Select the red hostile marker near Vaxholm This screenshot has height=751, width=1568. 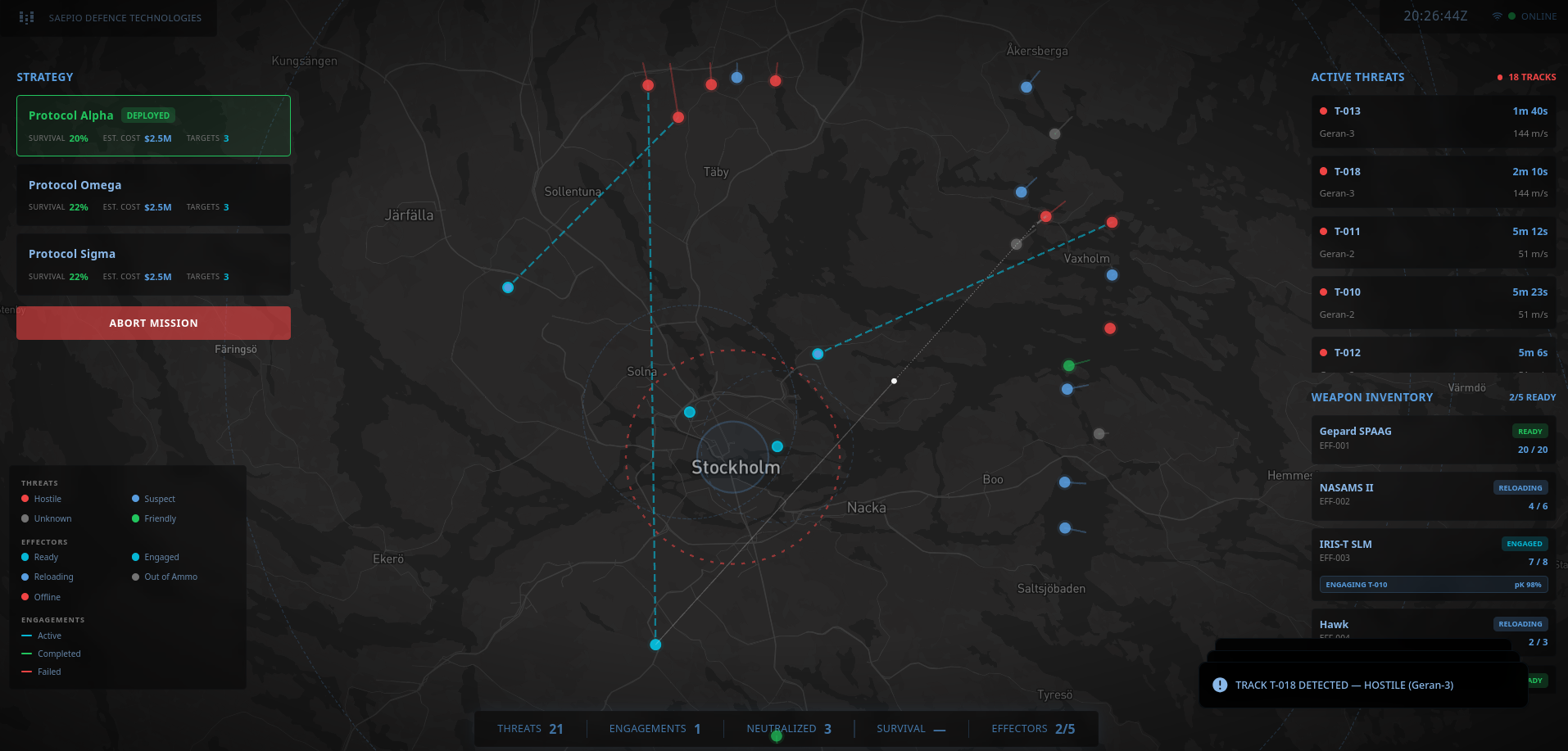pos(1112,221)
